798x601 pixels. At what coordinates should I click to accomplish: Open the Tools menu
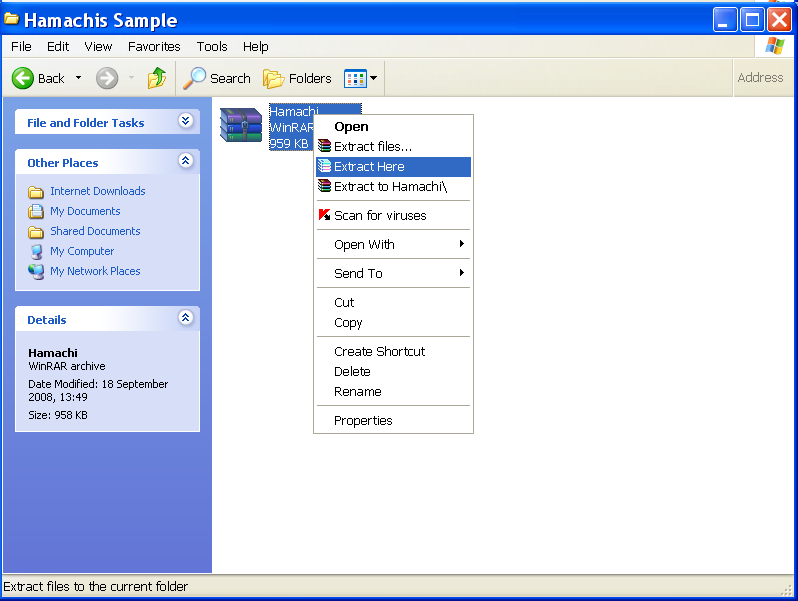pos(212,46)
